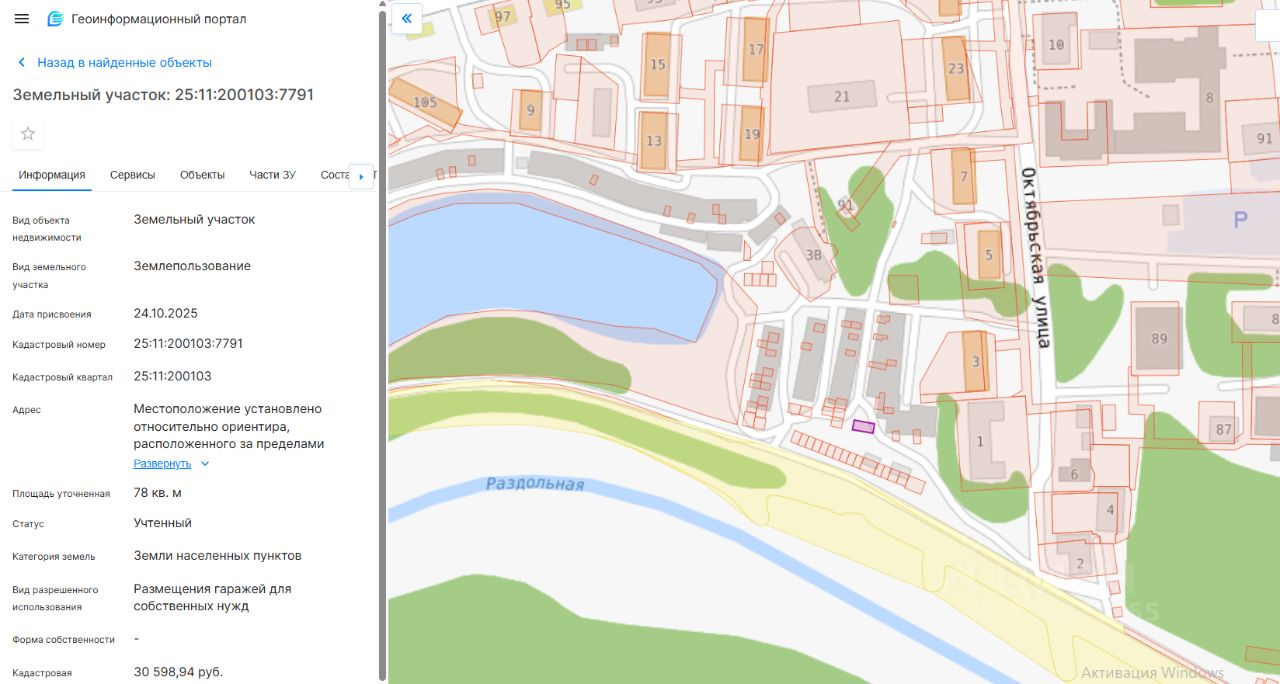Click the date value 24.10.2025
This screenshot has height=684, width=1280.
pos(166,313)
